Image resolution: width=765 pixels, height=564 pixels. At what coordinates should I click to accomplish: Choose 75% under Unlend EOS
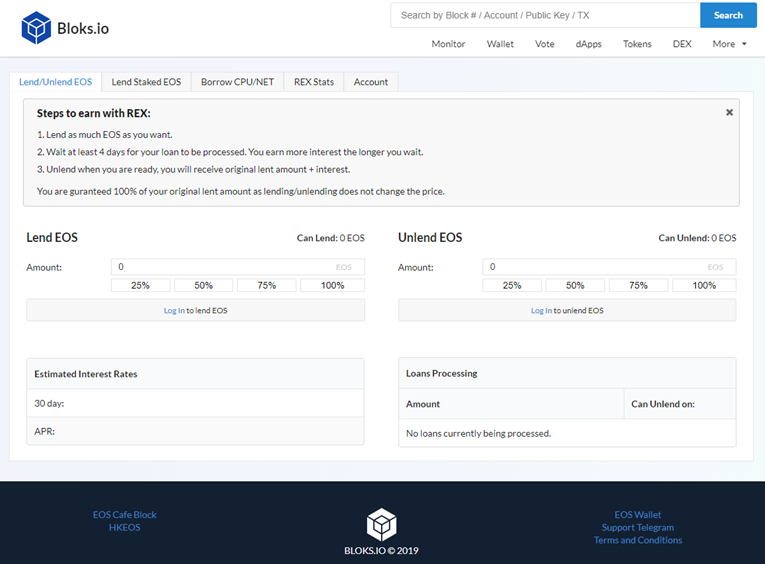639,285
